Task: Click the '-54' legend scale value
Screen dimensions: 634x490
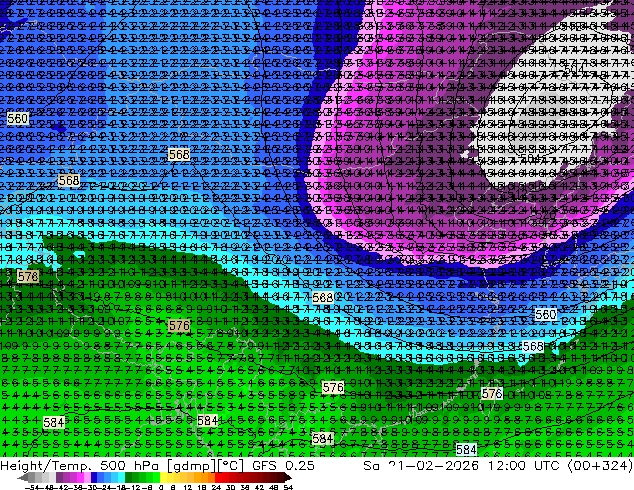Action: [x=32, y=487]
